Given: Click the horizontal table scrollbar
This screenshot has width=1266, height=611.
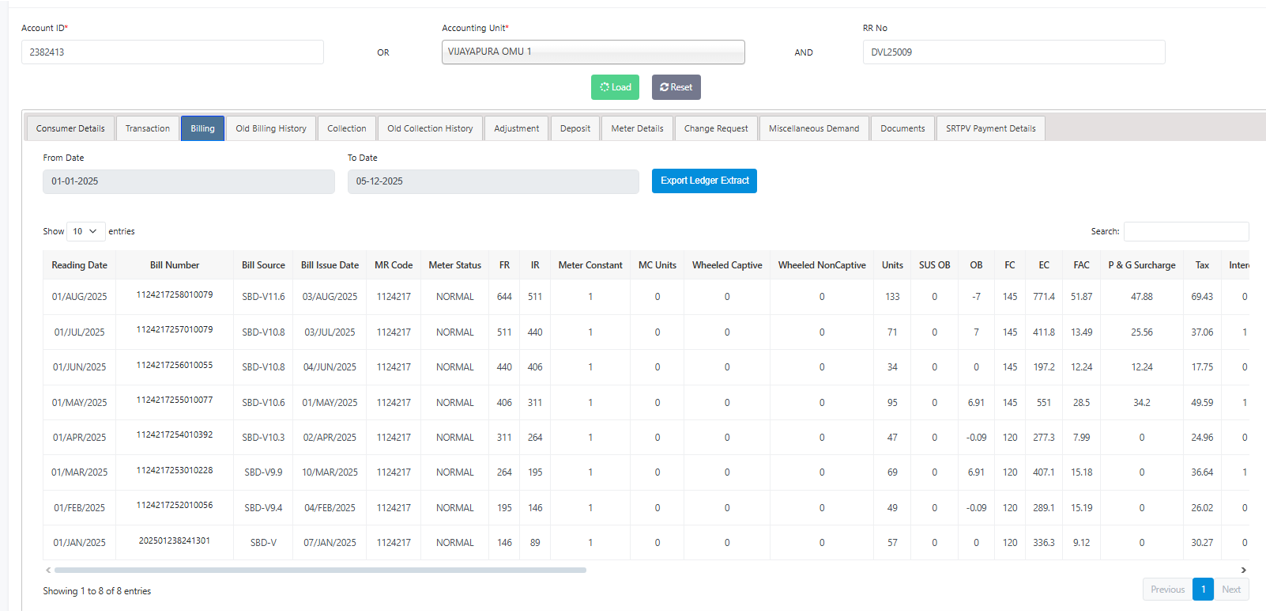Looking at the screenshot, I should point(320,570).
